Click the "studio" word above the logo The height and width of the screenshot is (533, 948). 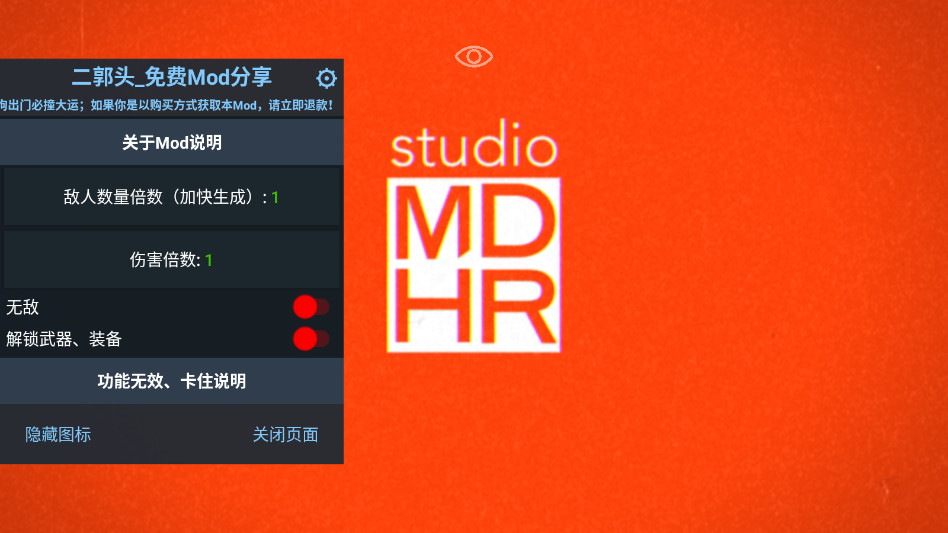tap(473, 148)
